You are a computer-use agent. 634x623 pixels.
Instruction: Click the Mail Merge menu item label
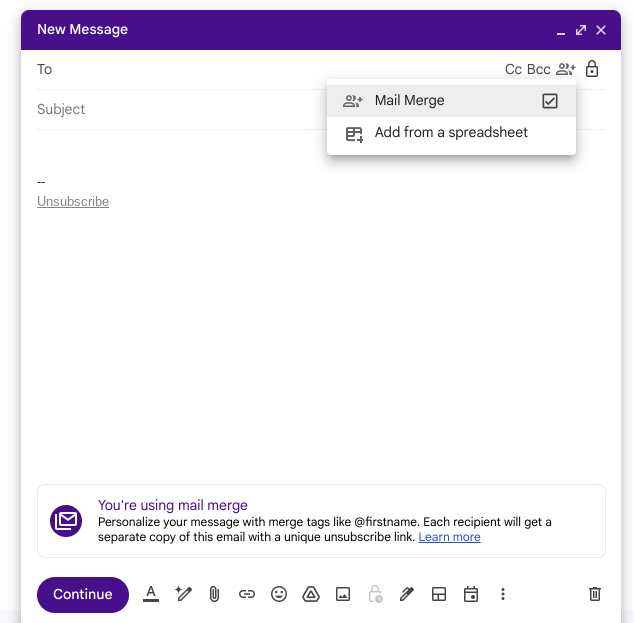[409, 100]
